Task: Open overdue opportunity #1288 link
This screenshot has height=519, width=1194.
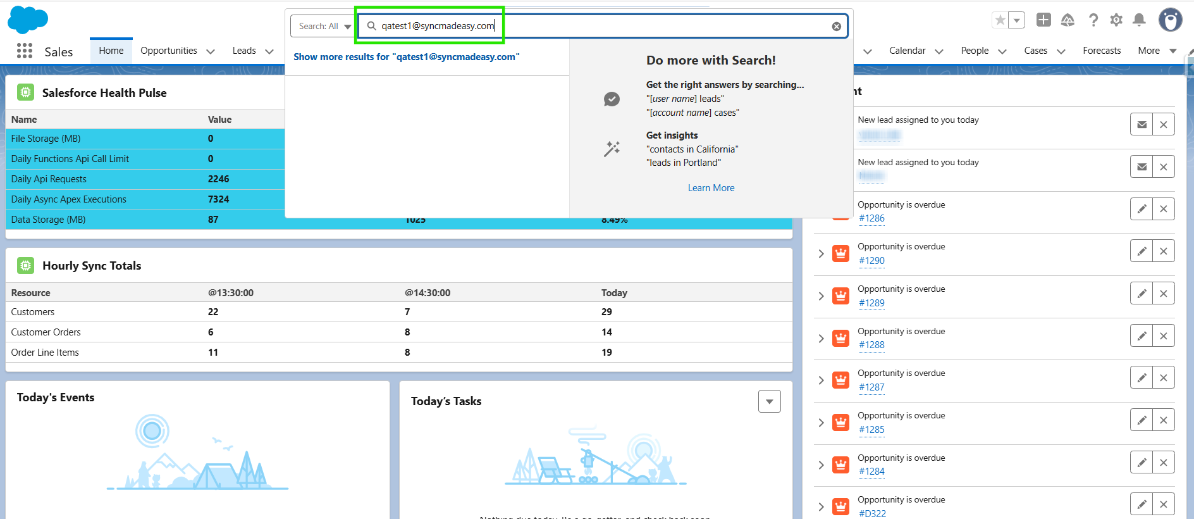Action: tap(871, 345)
